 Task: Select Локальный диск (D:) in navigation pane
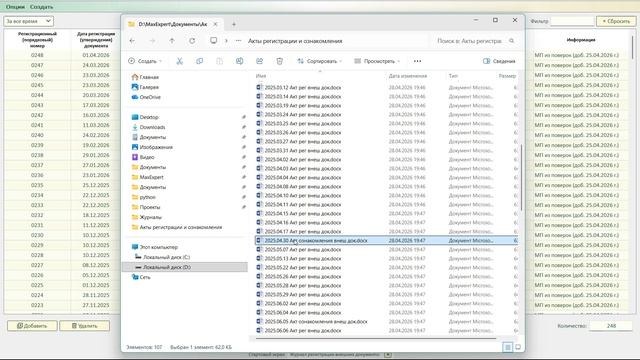(185, 267)
